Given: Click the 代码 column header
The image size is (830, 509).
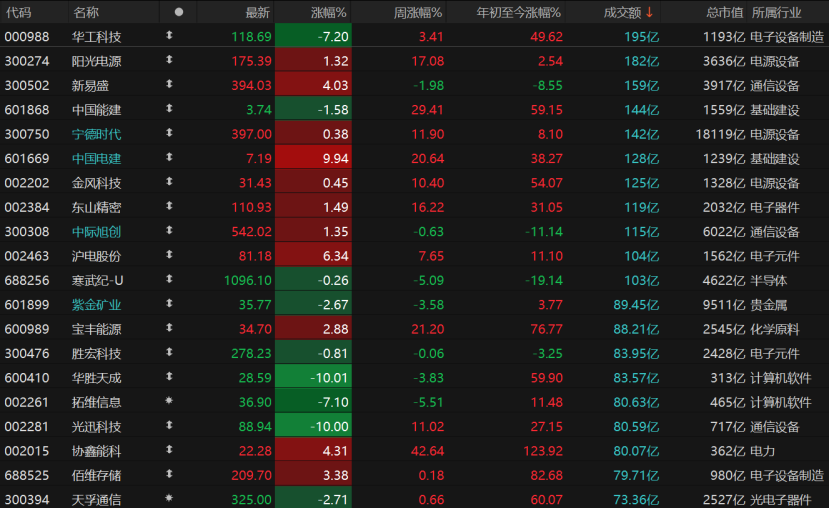Looking at the screenshot, I should click(18, 12).
